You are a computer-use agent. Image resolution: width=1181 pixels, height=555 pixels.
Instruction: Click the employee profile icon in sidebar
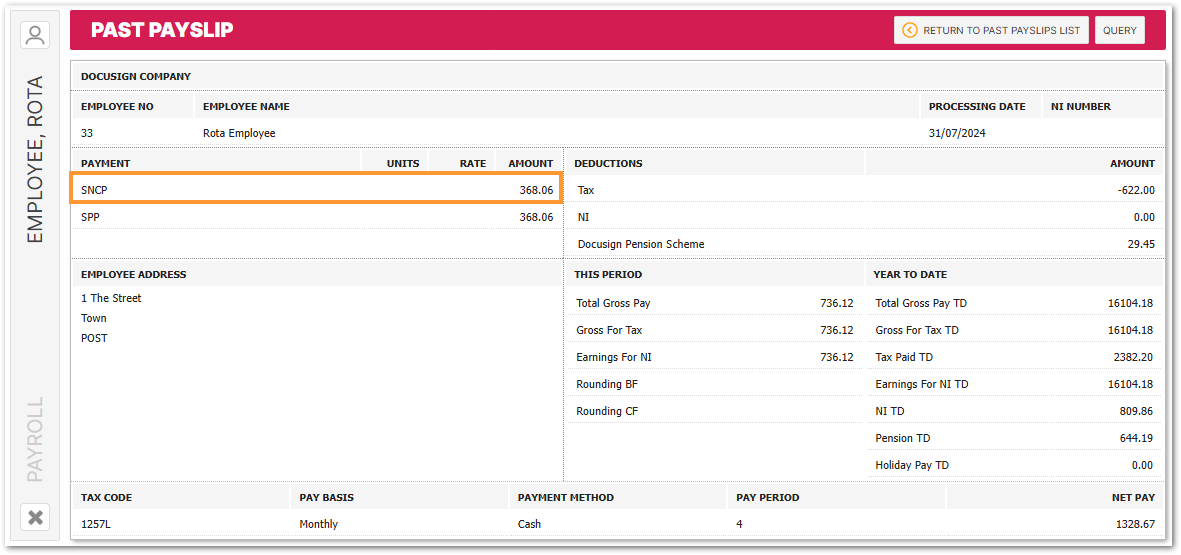35,35
